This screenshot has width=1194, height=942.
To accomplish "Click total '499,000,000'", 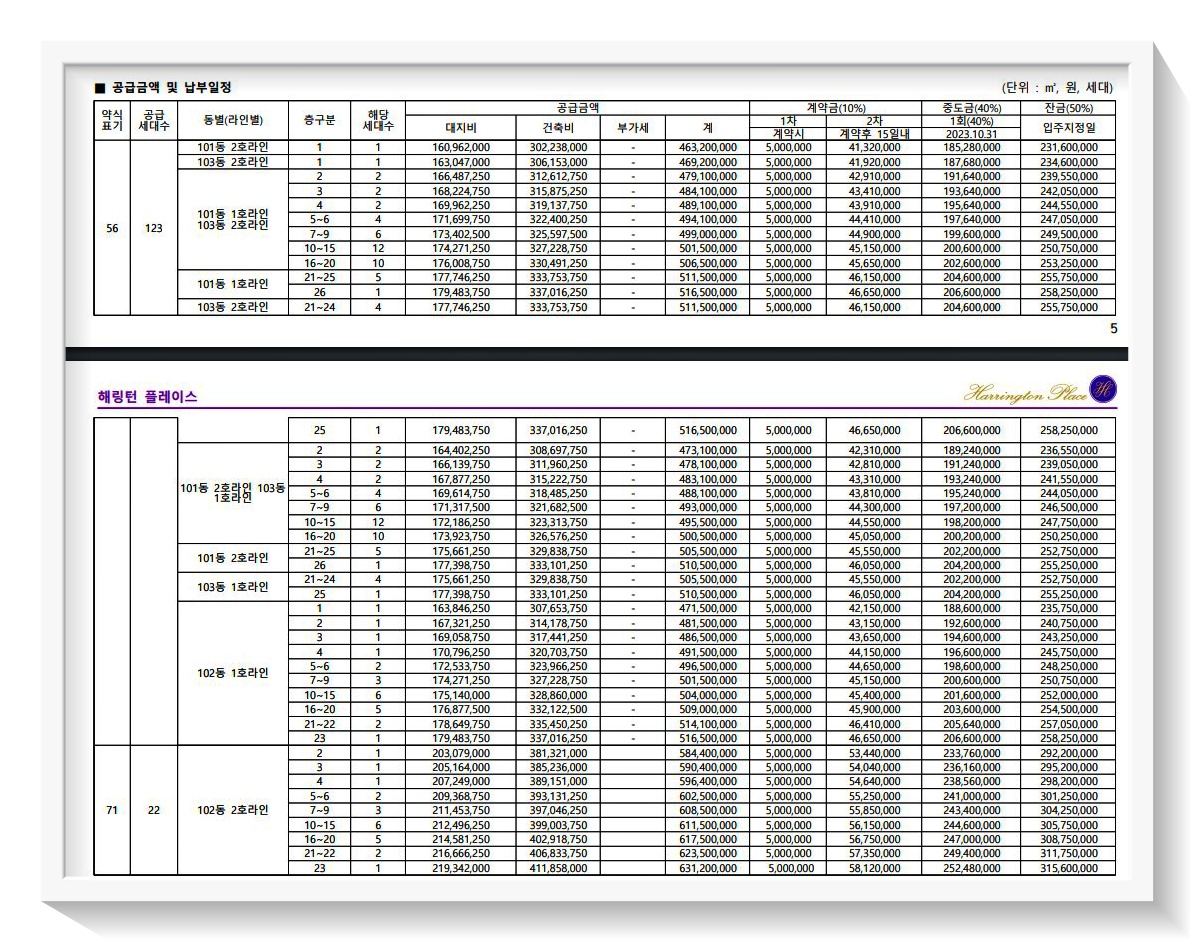I will [x=707, y=235].
